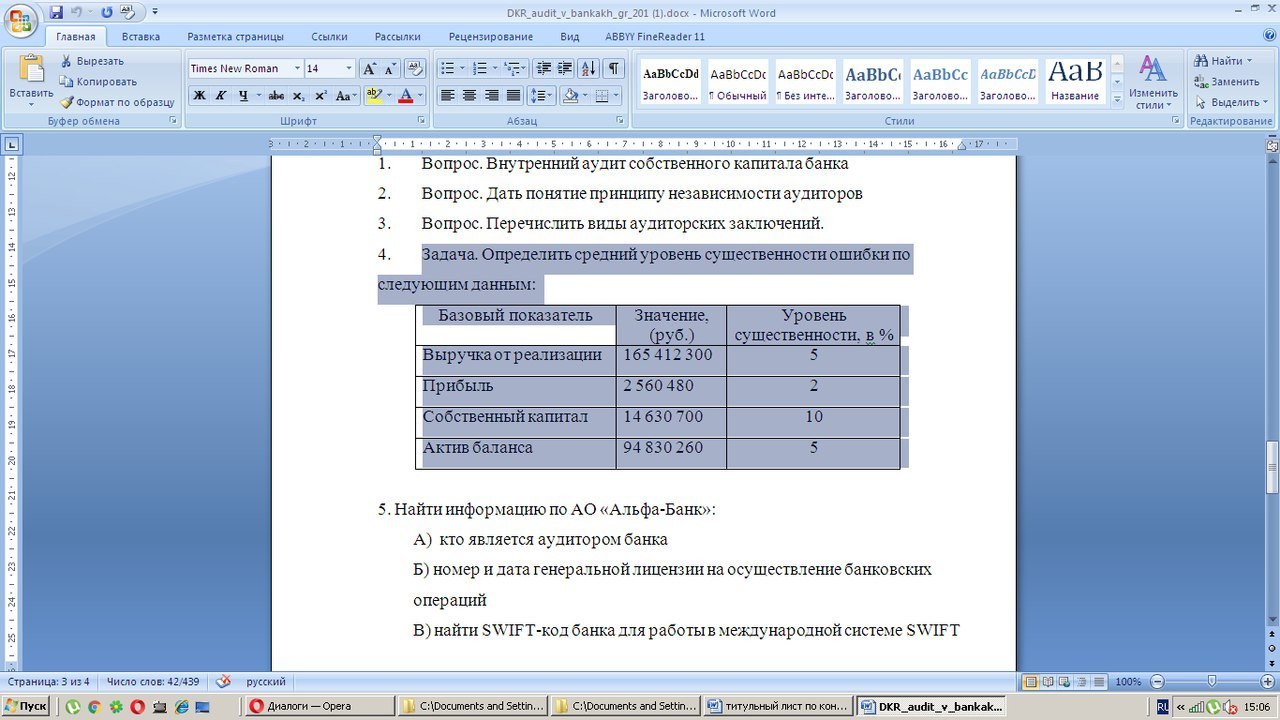Align text to the left
This screenshot has width=1280, height=720.
pyautogui.click(x=447, y=96)
